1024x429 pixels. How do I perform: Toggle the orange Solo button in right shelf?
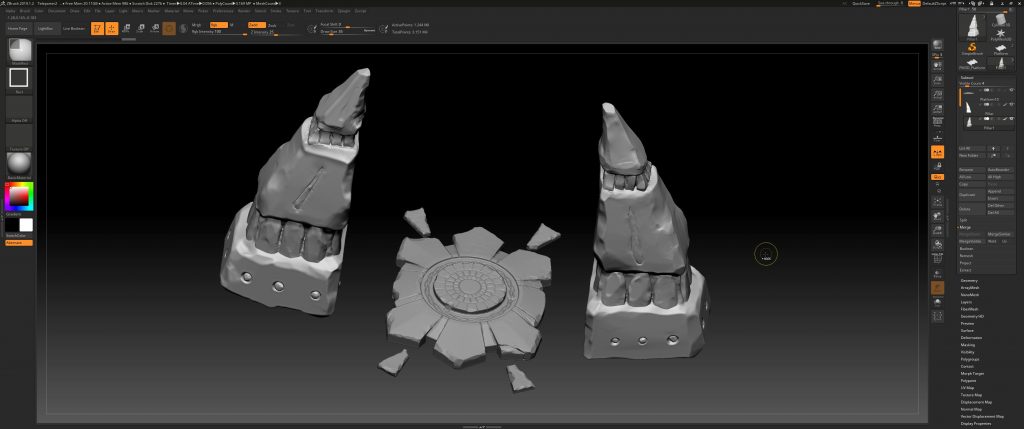937,288
